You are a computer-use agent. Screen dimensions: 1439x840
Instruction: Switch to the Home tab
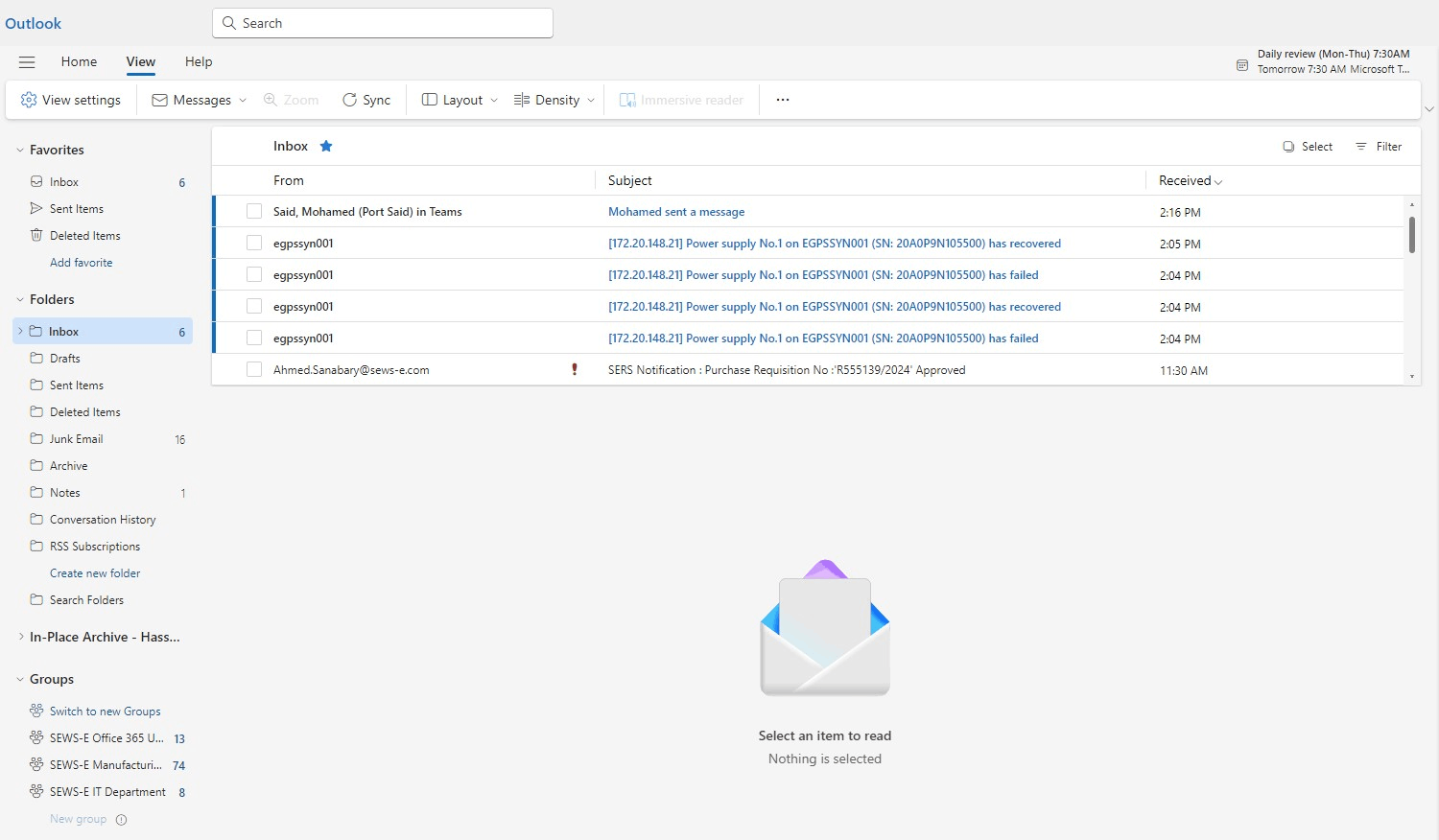[79, 61]
